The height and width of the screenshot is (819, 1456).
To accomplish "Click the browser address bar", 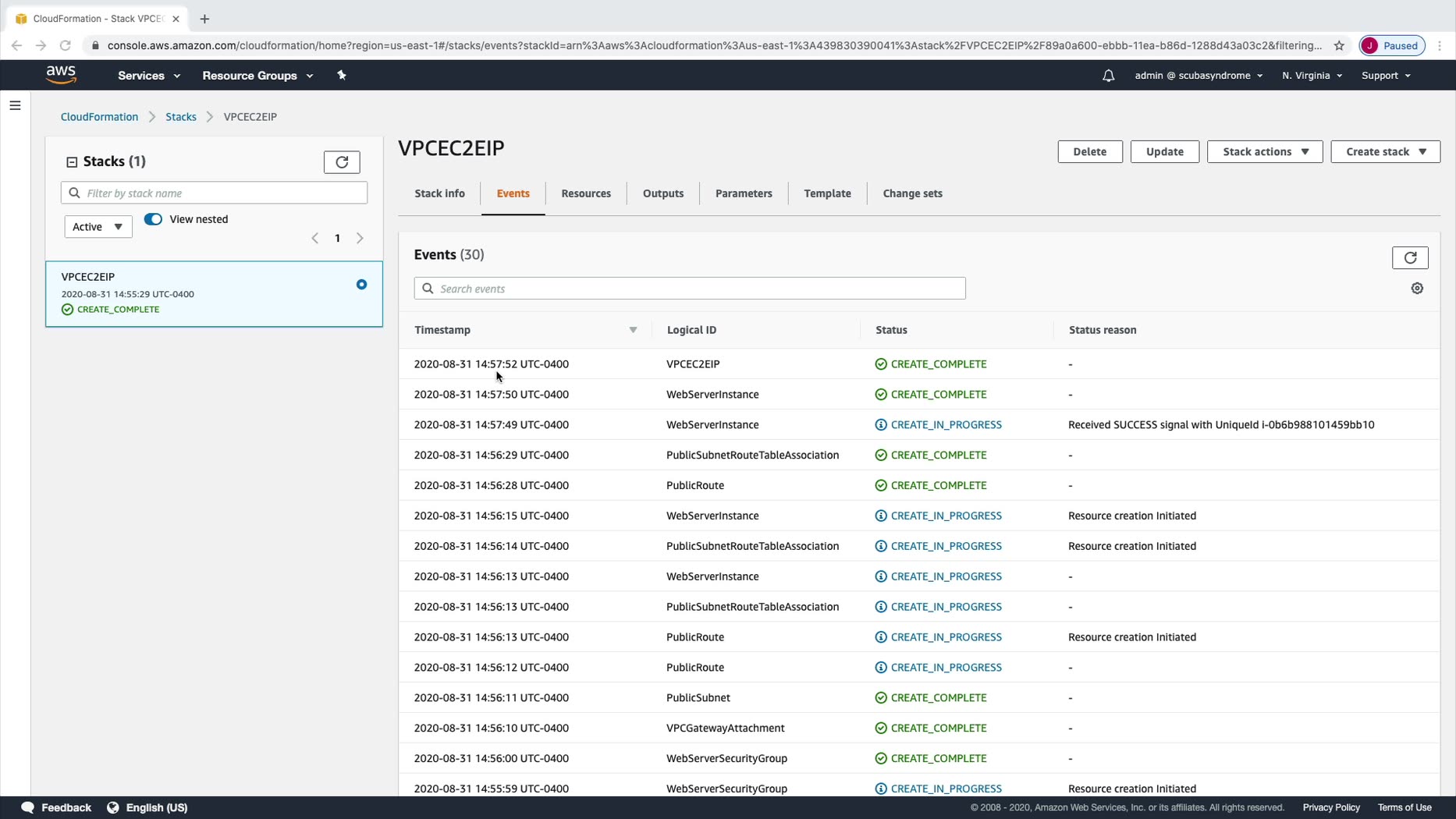I will click(x=714, y=46).
